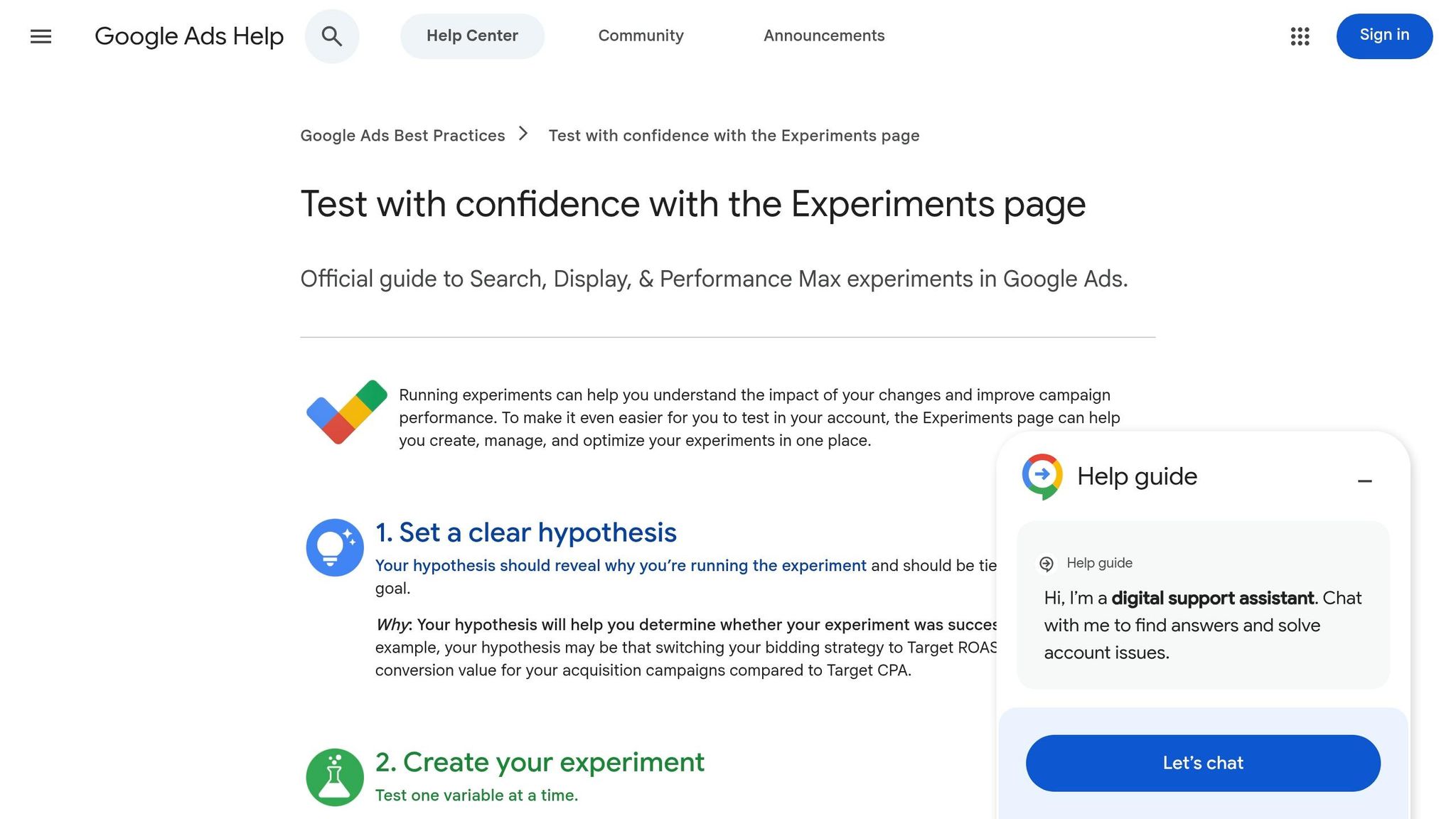Open Google Ads Best Practices breadcrumb link
The image size is (1456, 819).
pyautogui.click(x=402, y=135)
